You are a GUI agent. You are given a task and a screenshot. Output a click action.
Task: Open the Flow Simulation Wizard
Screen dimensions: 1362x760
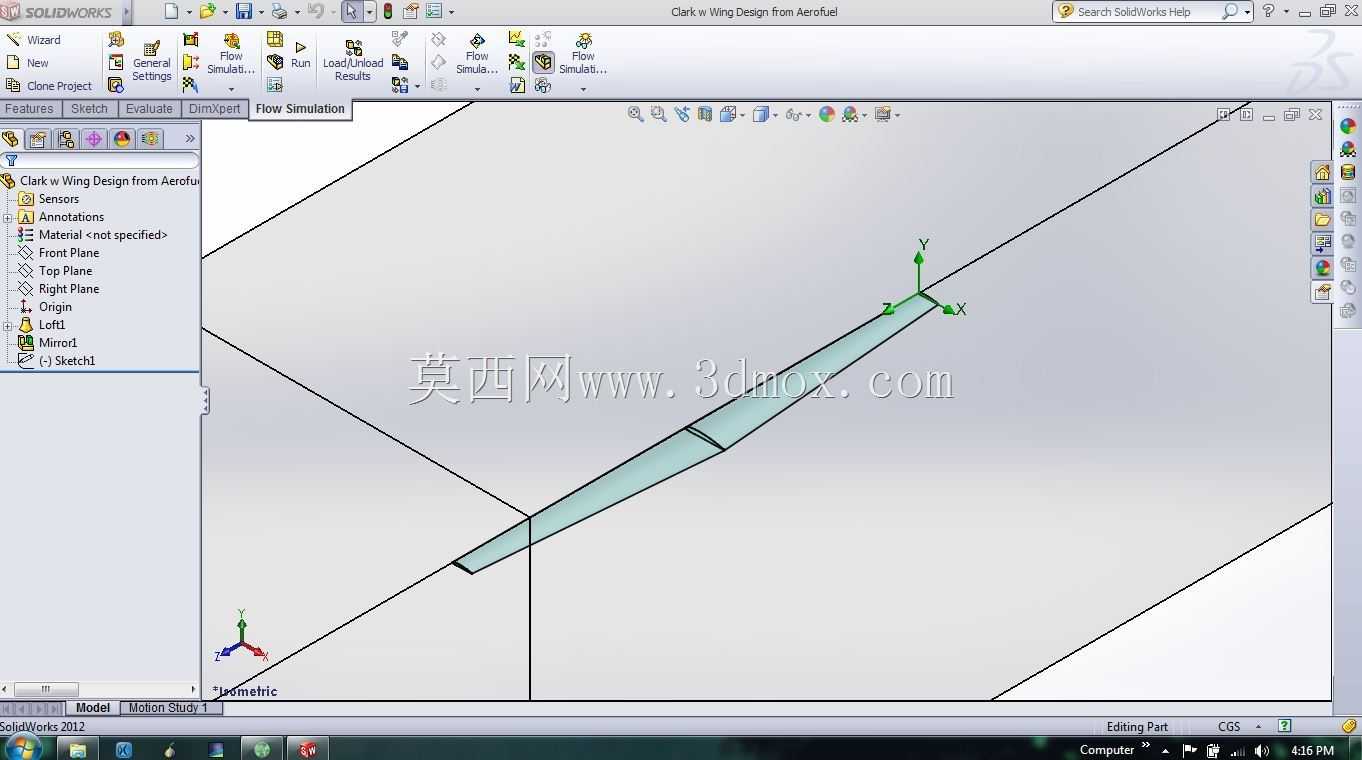(33, 40)
